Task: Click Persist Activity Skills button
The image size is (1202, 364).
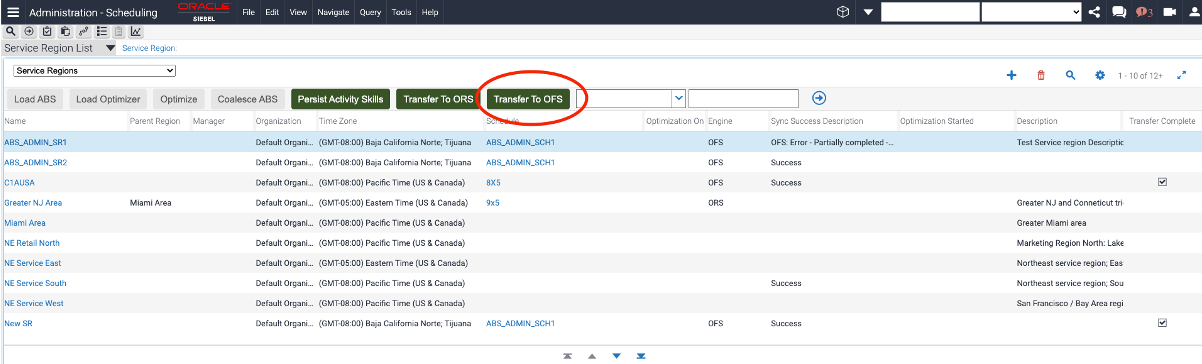Action: (341, 99)
